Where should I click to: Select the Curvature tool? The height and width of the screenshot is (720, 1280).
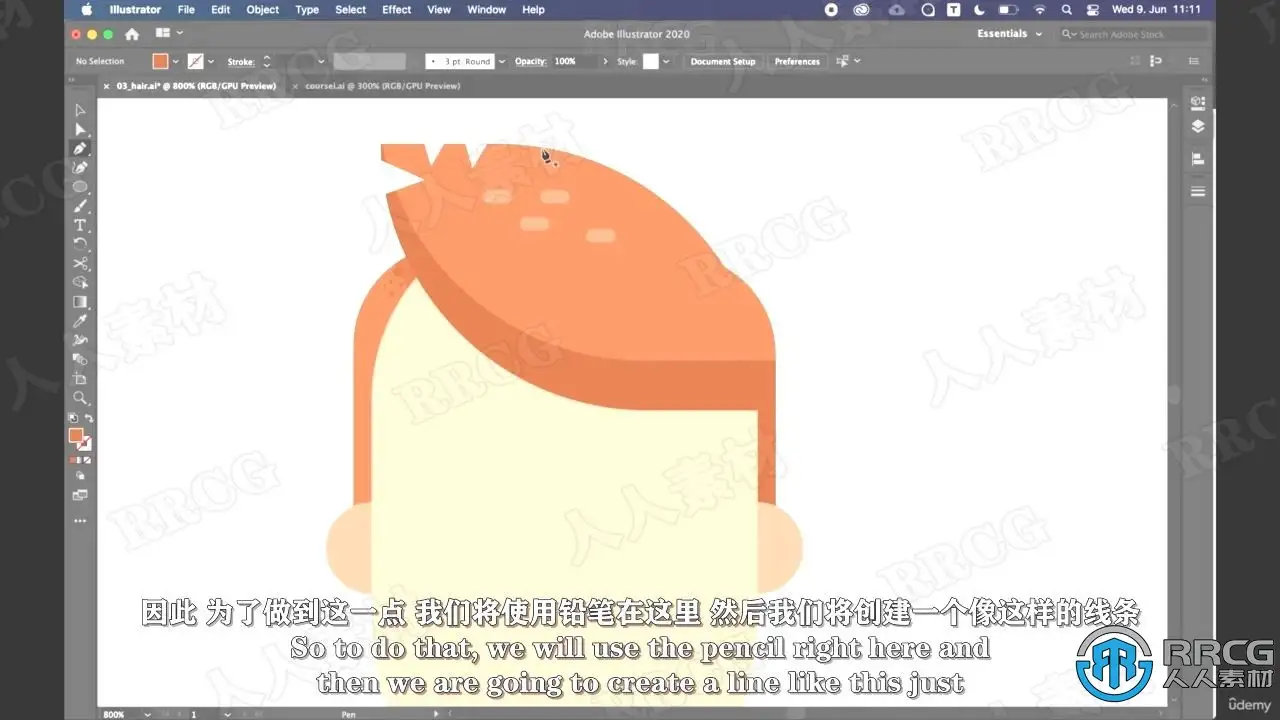click(x=80, y=167)
